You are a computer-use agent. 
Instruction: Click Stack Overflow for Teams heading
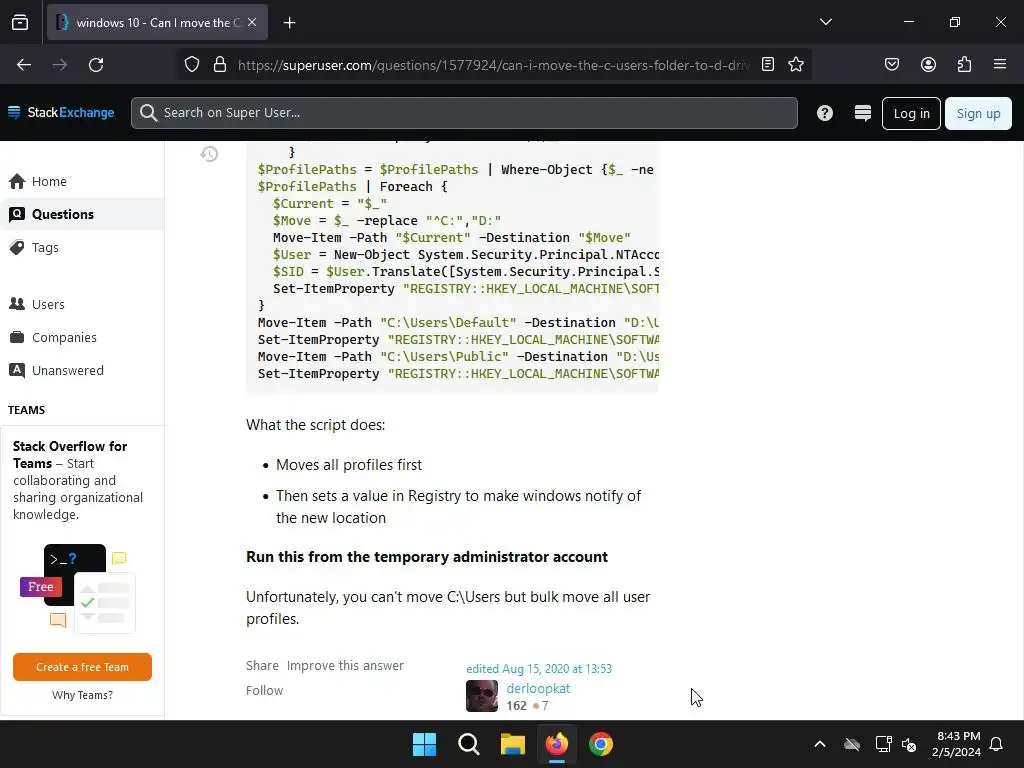click(x=70, y=455)
